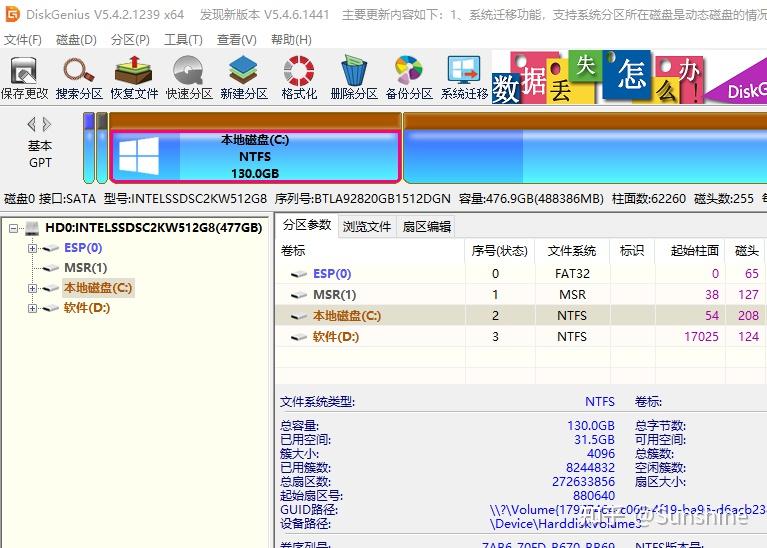767x548 pixels.
Task: Click the 系统迁移 (System migration) icon
Action: (x=464, y=77)
